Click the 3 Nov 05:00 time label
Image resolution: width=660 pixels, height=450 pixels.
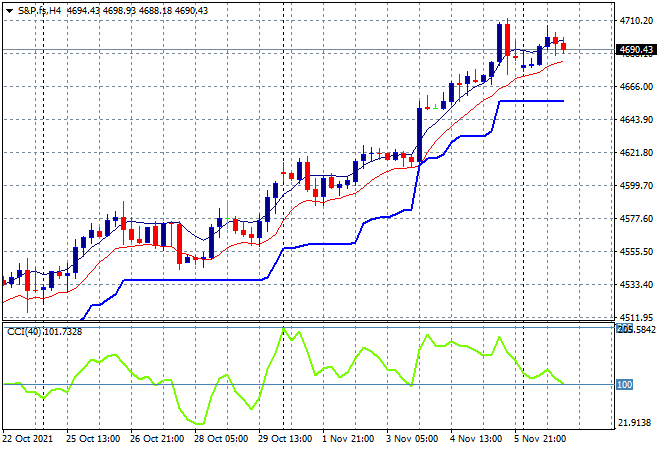click(x=412, y=439)
